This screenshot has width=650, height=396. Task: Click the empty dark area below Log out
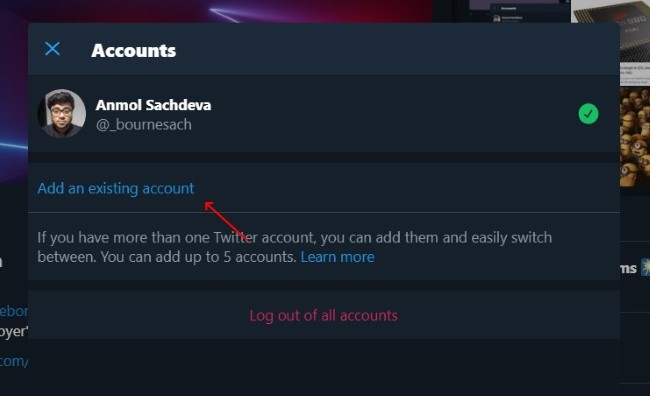point(324,367)
